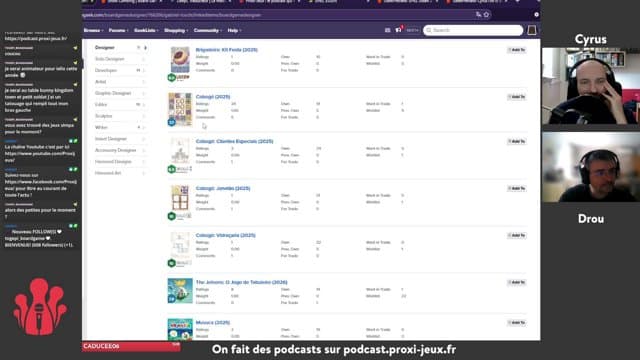This screenshot has width=640, height=360.
Task: Open The Jetsons board game link (2026)
Action: 242,282
